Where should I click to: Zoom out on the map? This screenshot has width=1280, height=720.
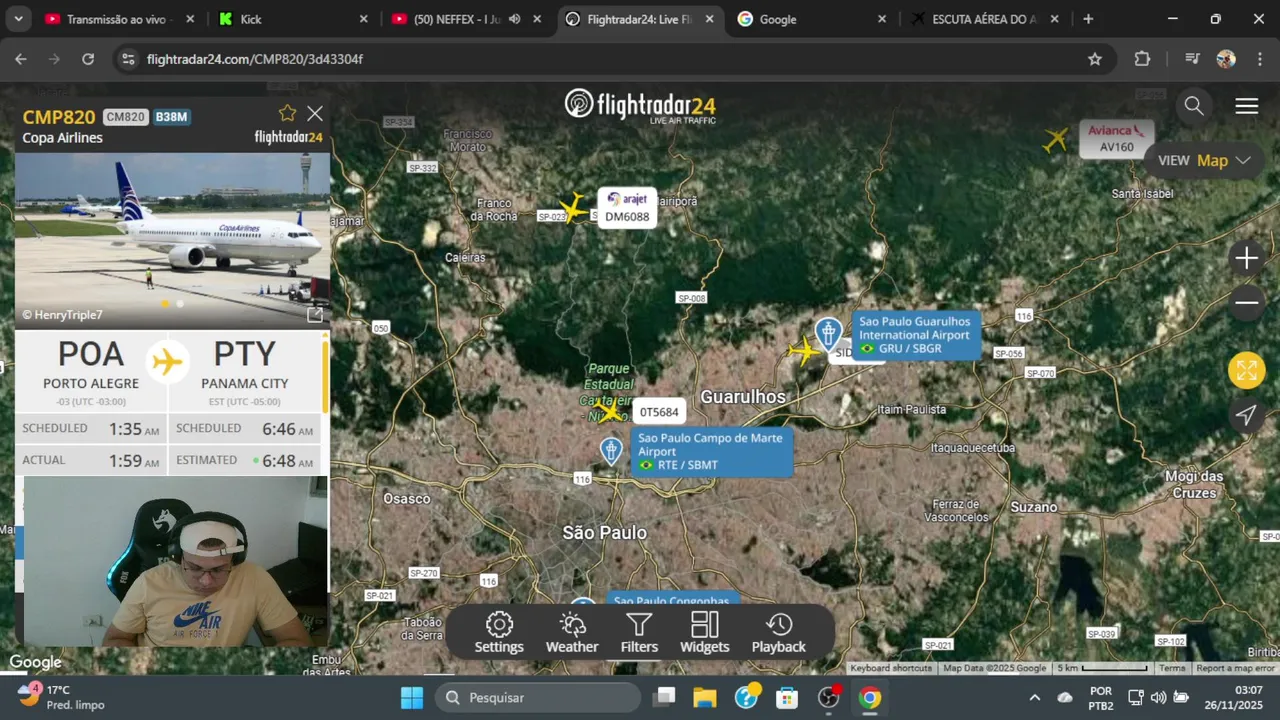(x=1246, y=302)
